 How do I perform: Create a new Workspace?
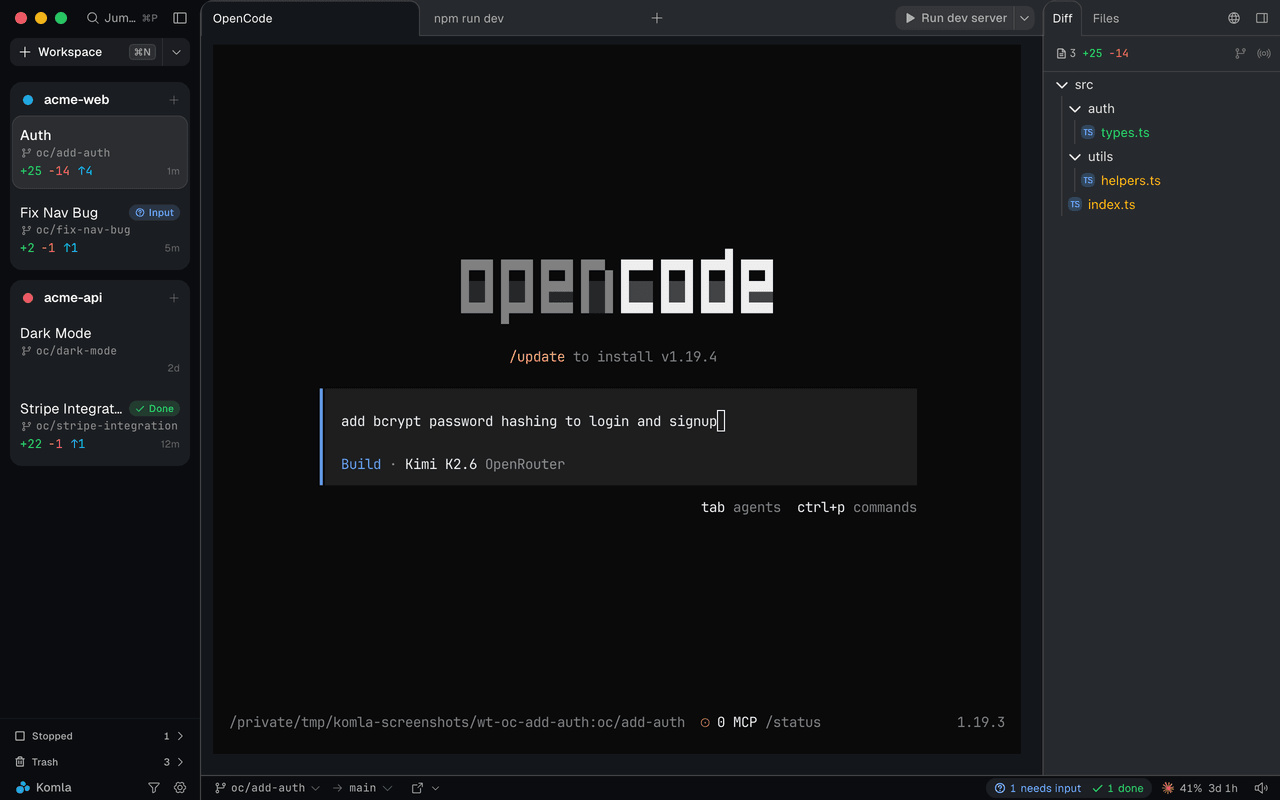coord(86,52)
